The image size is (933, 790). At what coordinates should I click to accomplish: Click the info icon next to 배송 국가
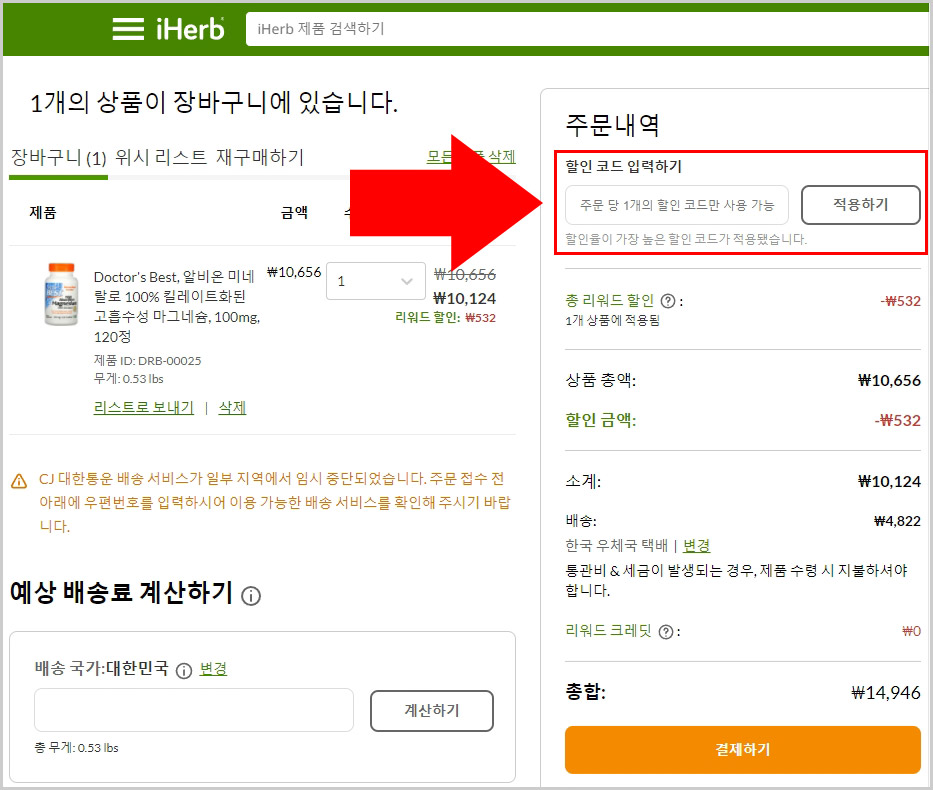[x=182, y=669]
